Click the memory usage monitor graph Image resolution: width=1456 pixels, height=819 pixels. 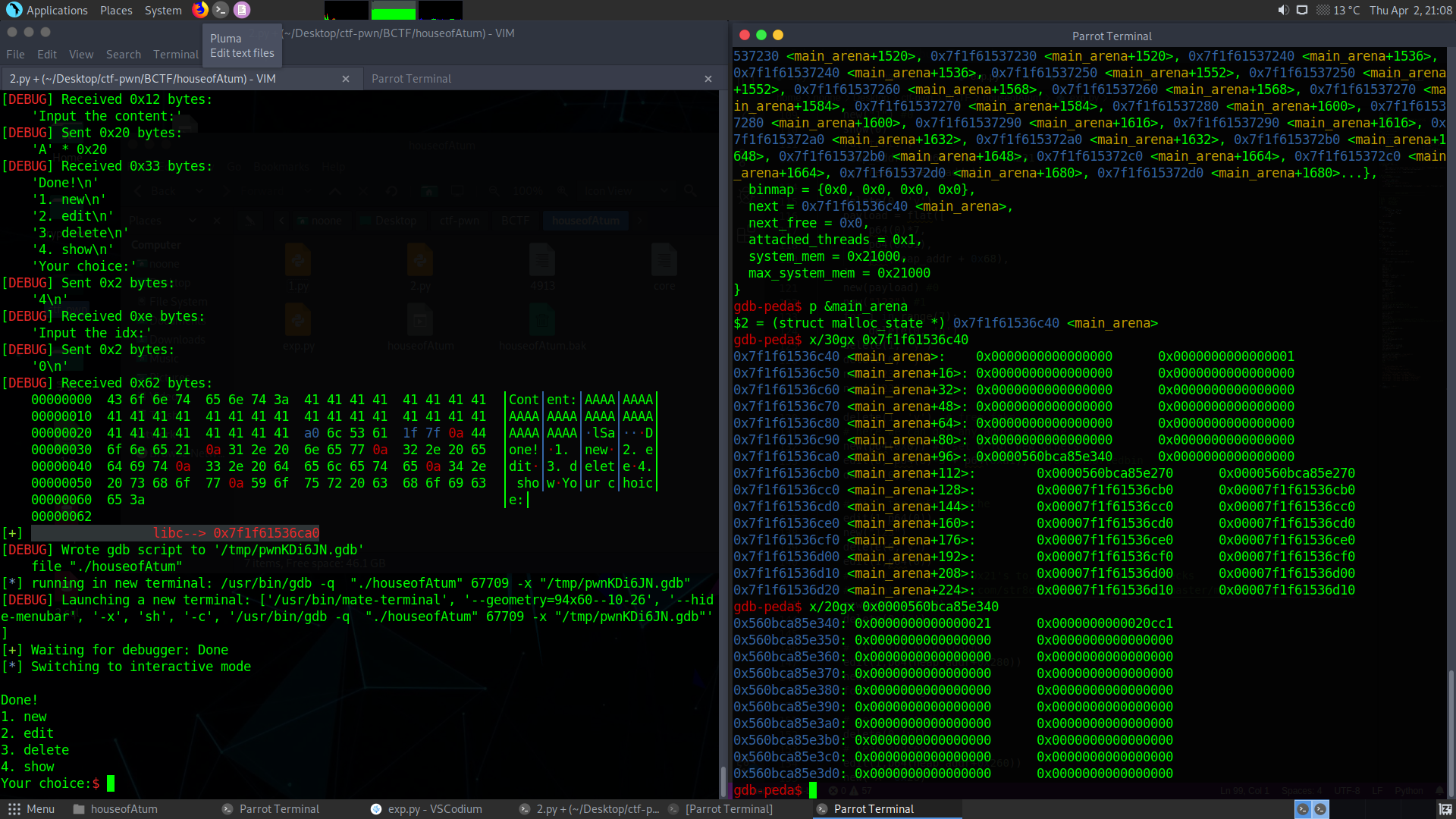394,10
